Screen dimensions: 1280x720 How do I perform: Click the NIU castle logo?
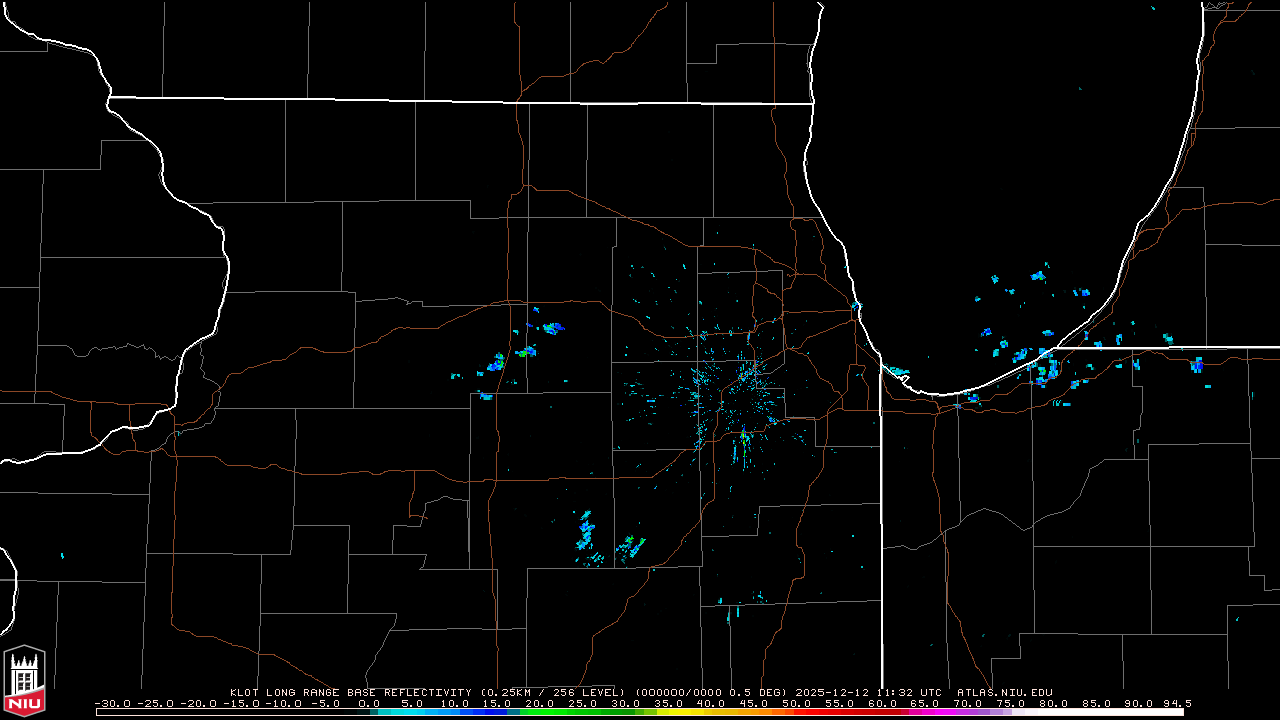tap(24, 681)
